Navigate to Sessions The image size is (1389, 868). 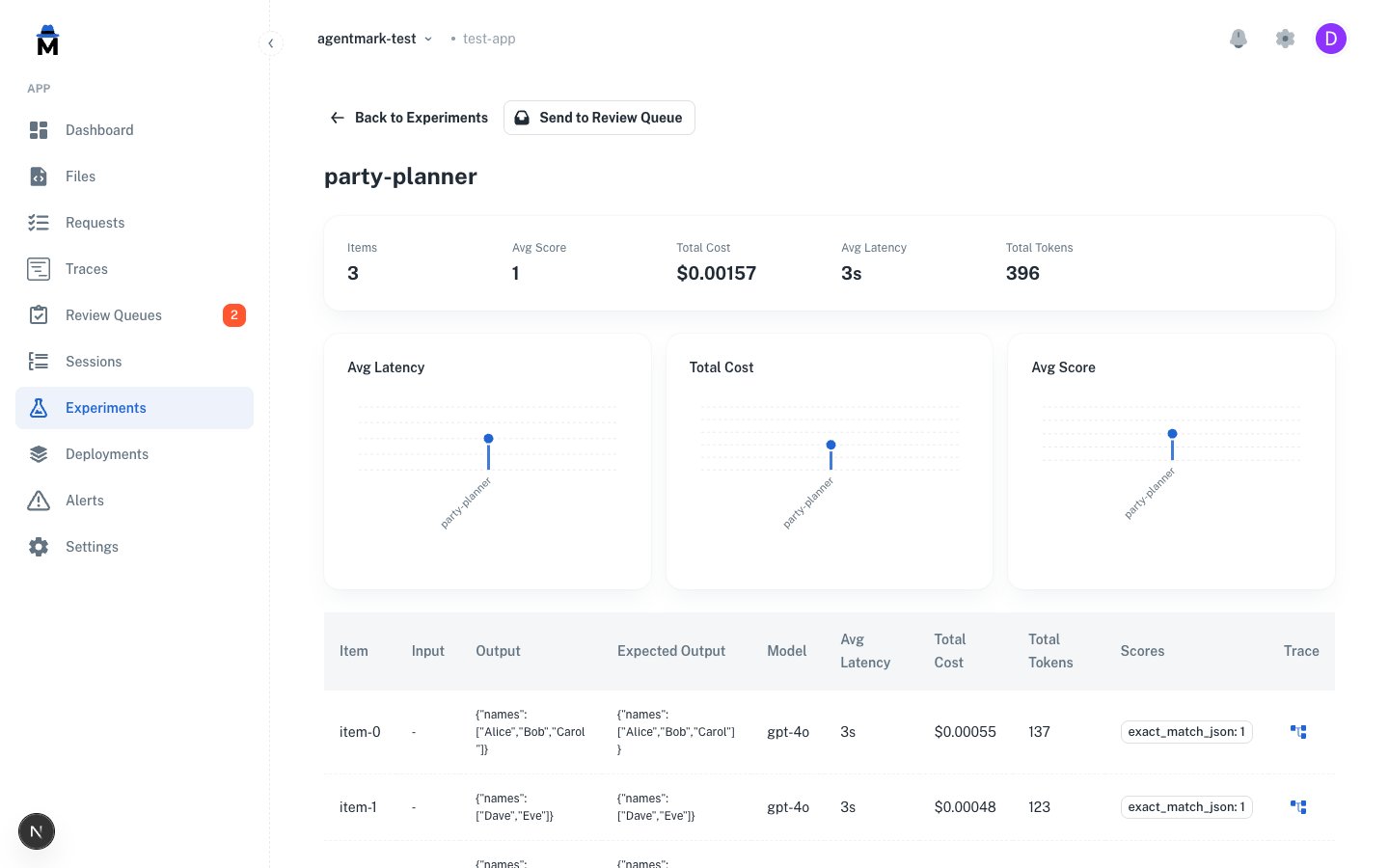pyautogui.click(x=134, y=362)
